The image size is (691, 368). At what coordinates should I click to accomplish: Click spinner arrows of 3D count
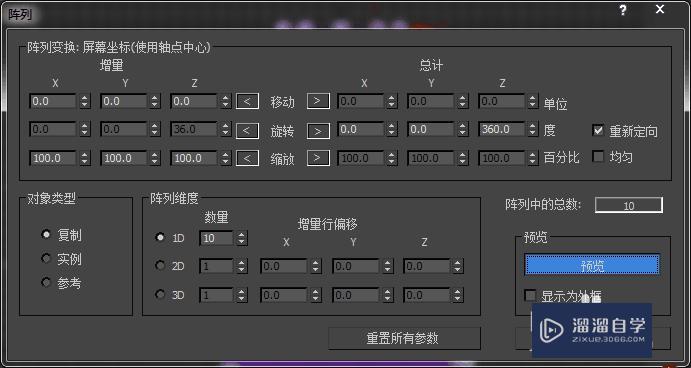pos(241,295)
